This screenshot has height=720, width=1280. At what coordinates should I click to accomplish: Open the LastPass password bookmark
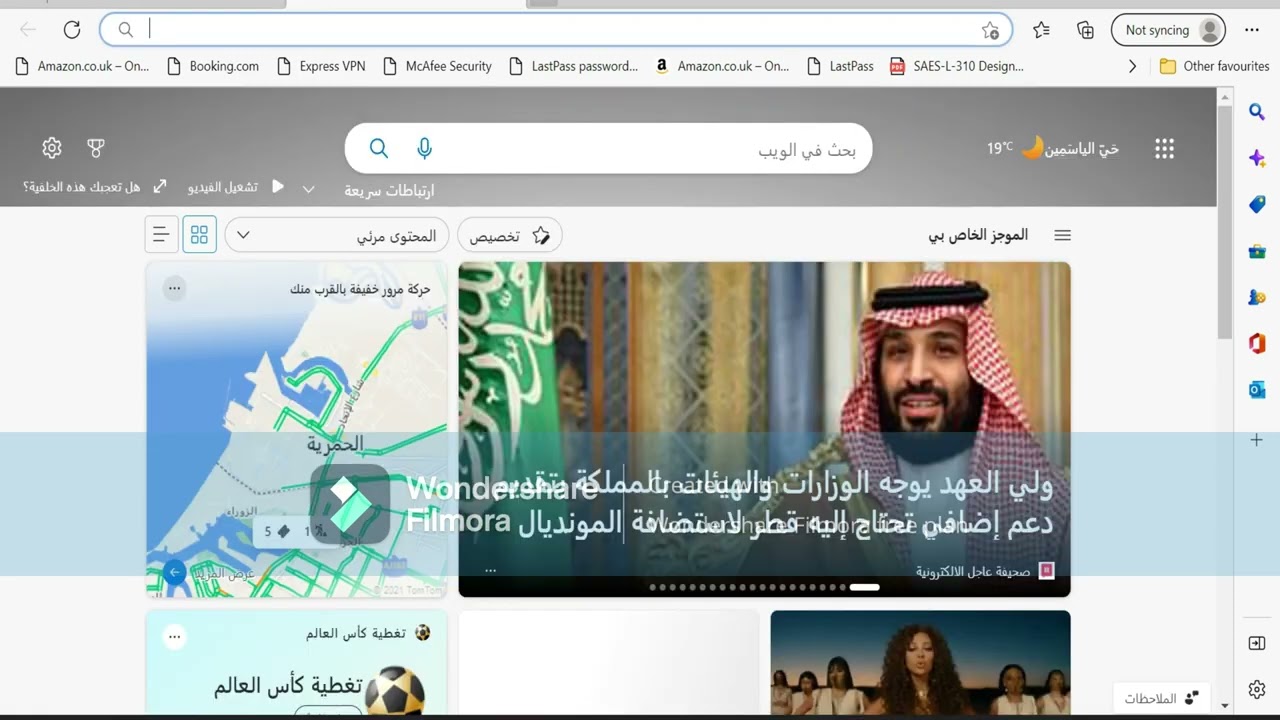[x=573, y=66]
